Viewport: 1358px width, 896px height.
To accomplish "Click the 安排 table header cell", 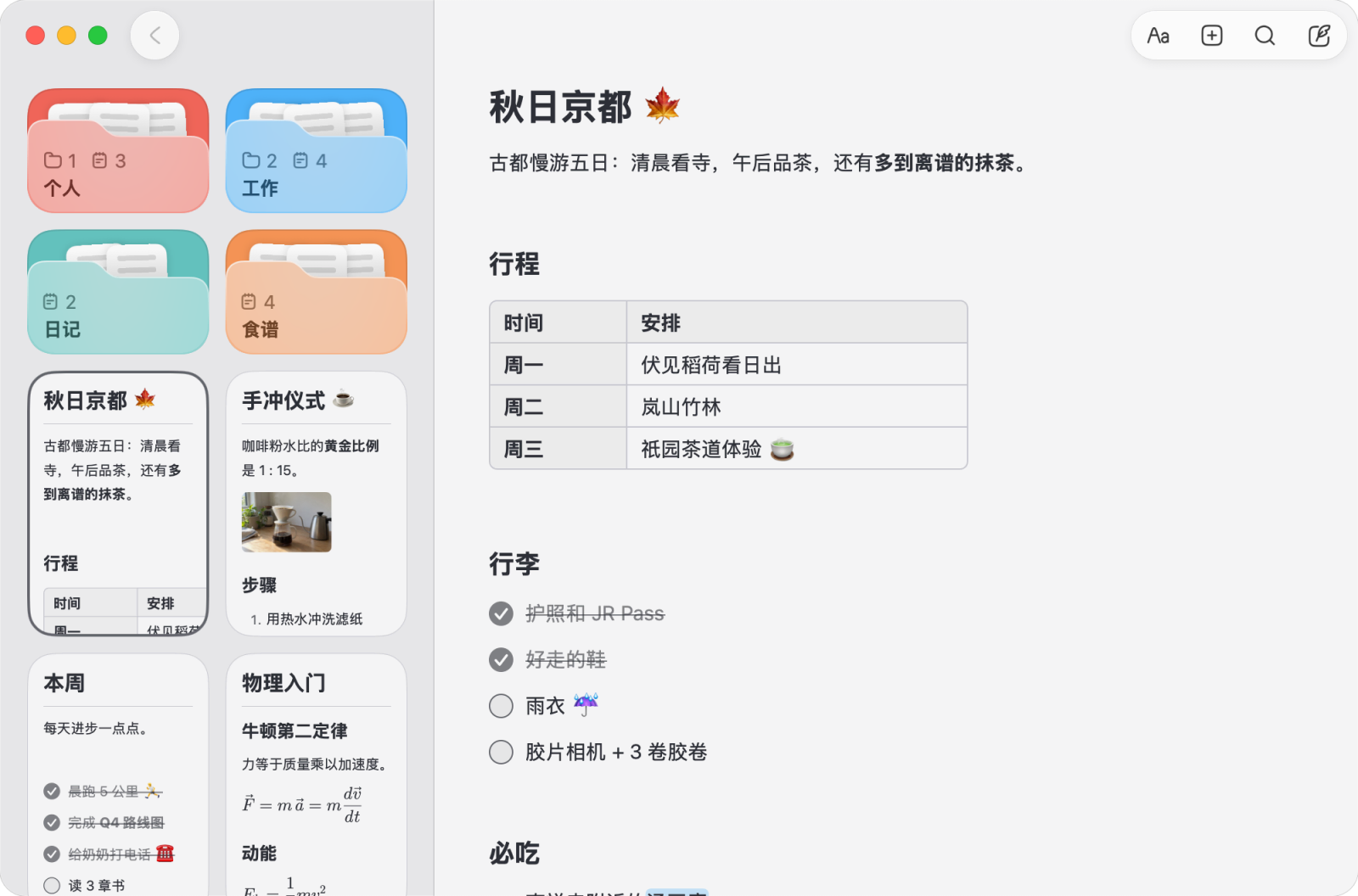I will pyautogui.click(x=797, y=322).
